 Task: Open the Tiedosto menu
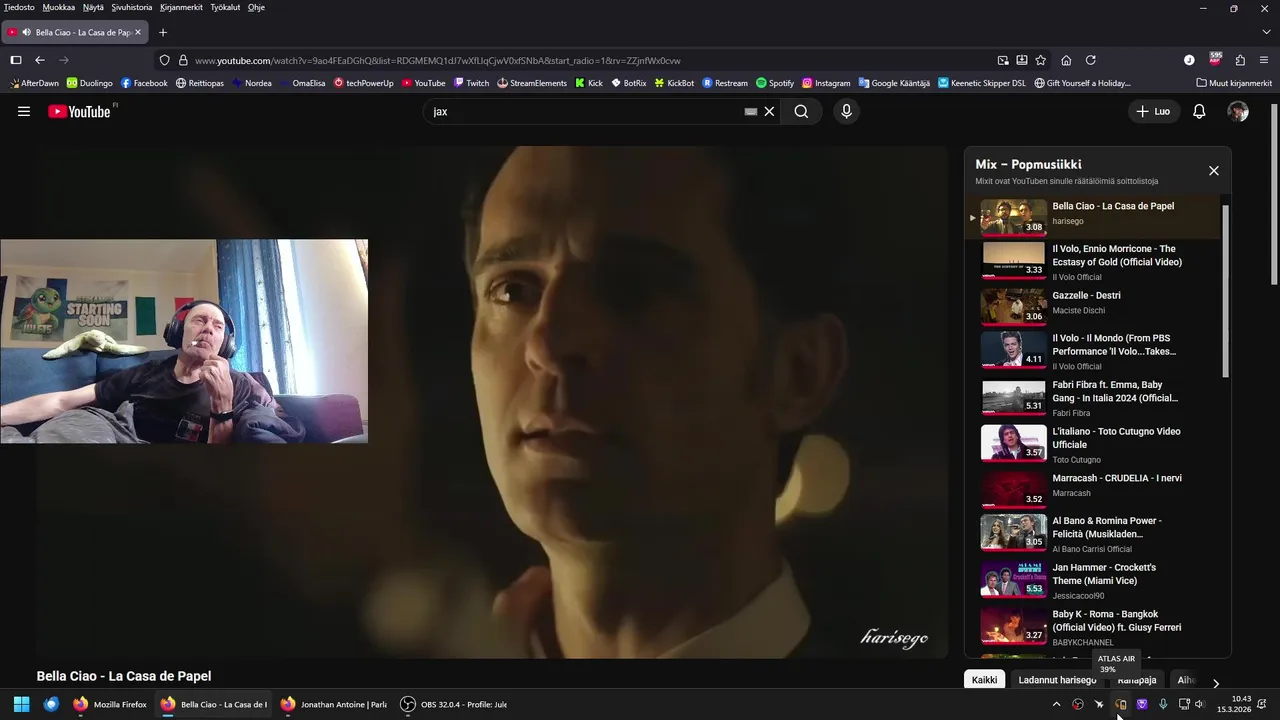click(x=19, y=7)
